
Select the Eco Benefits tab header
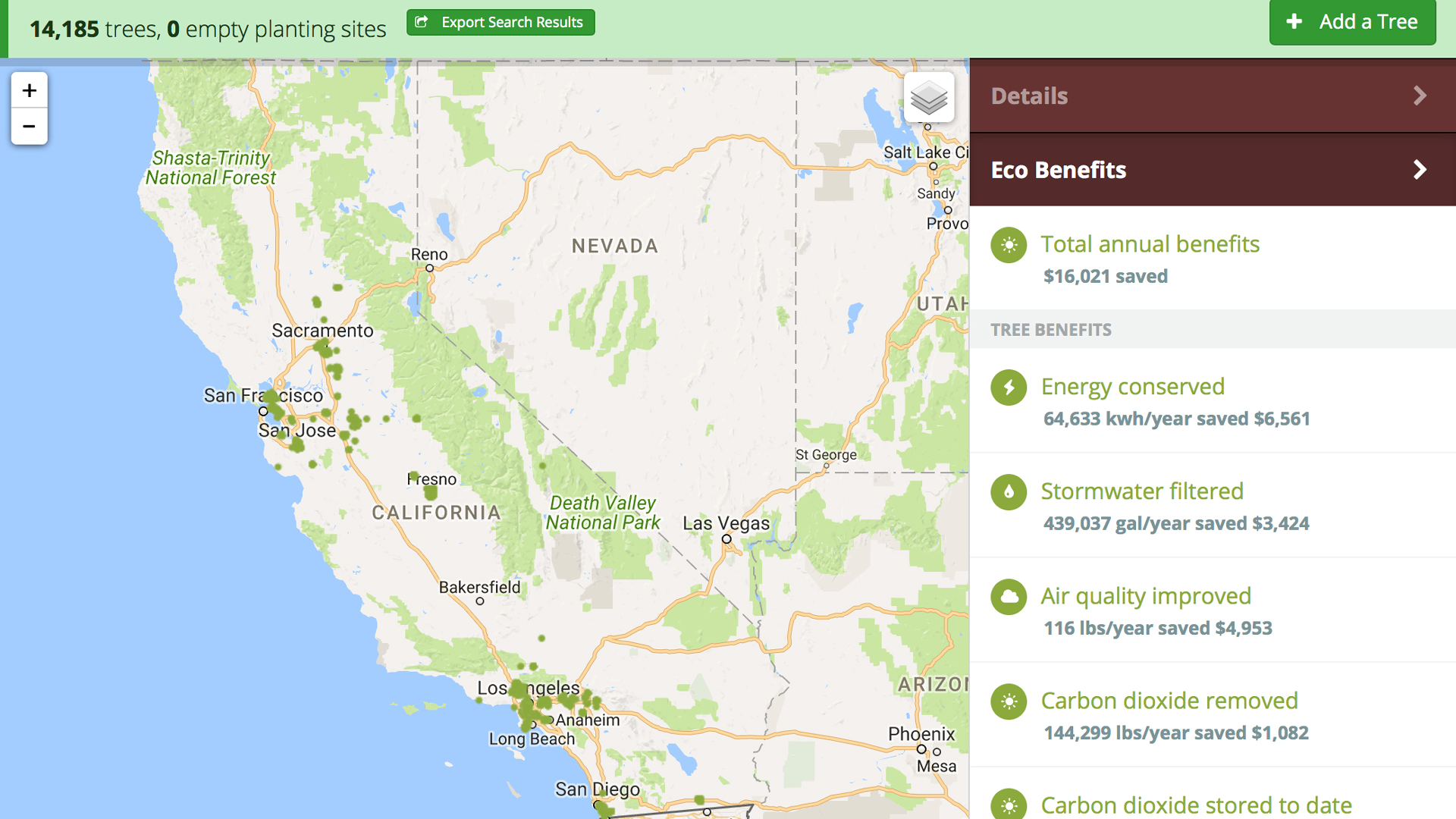pyautogui.click(x=1213, y=169)
